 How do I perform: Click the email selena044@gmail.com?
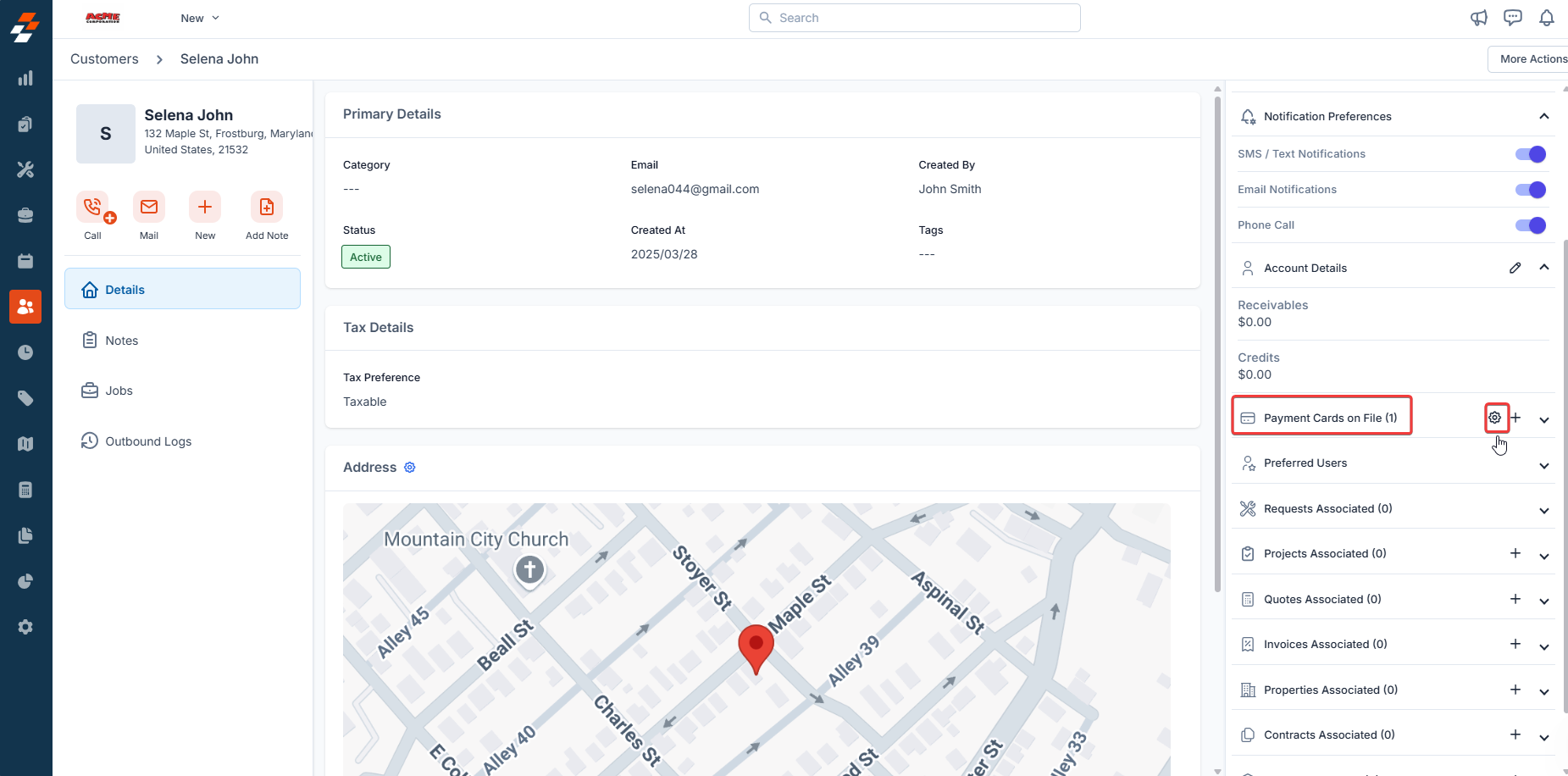point(695,189)
